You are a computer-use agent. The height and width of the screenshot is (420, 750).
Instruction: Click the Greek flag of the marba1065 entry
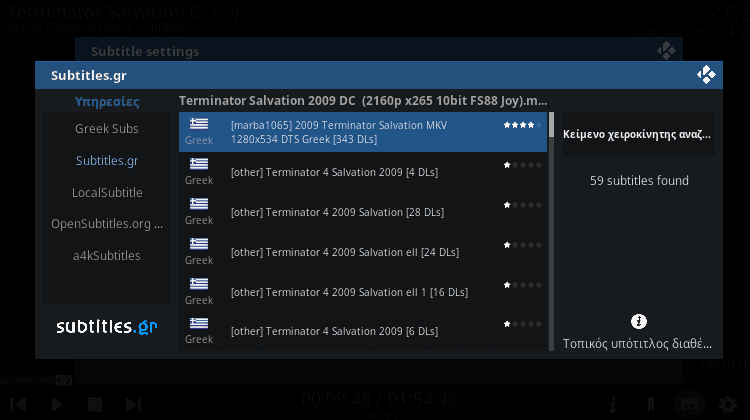[199, 124]
